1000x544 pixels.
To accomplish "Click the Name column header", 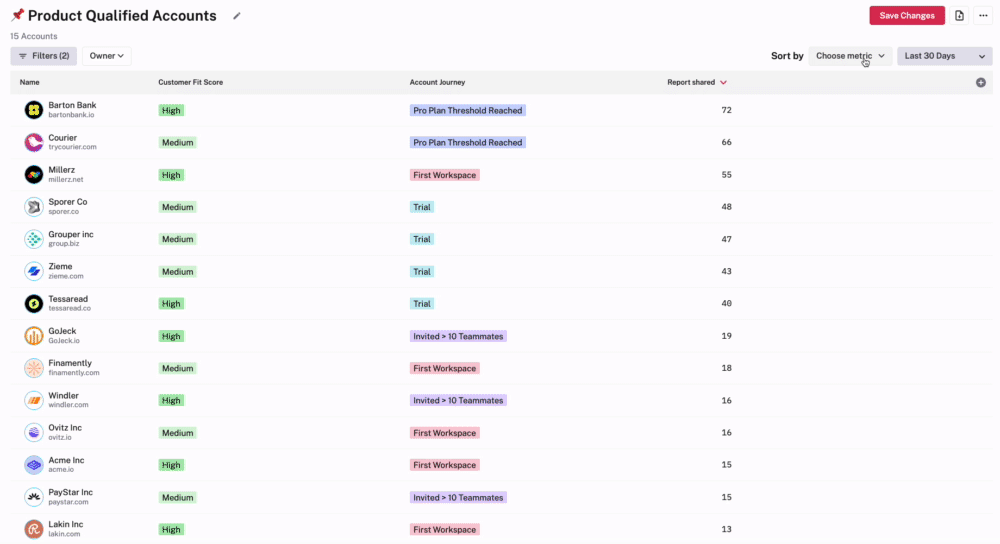I will pos(29,82).
